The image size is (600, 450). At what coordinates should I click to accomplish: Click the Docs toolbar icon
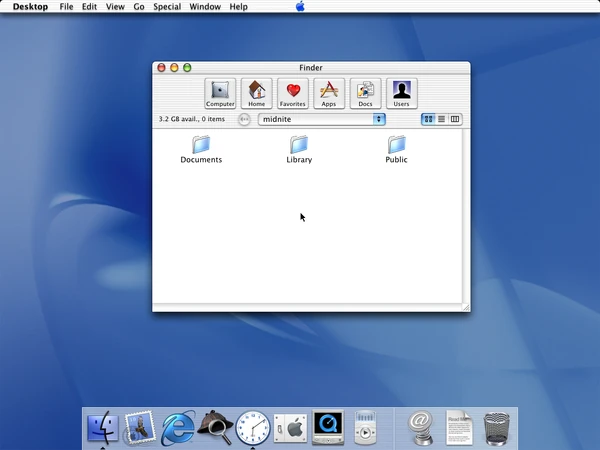pyautogui.click(x=365, y=93)
